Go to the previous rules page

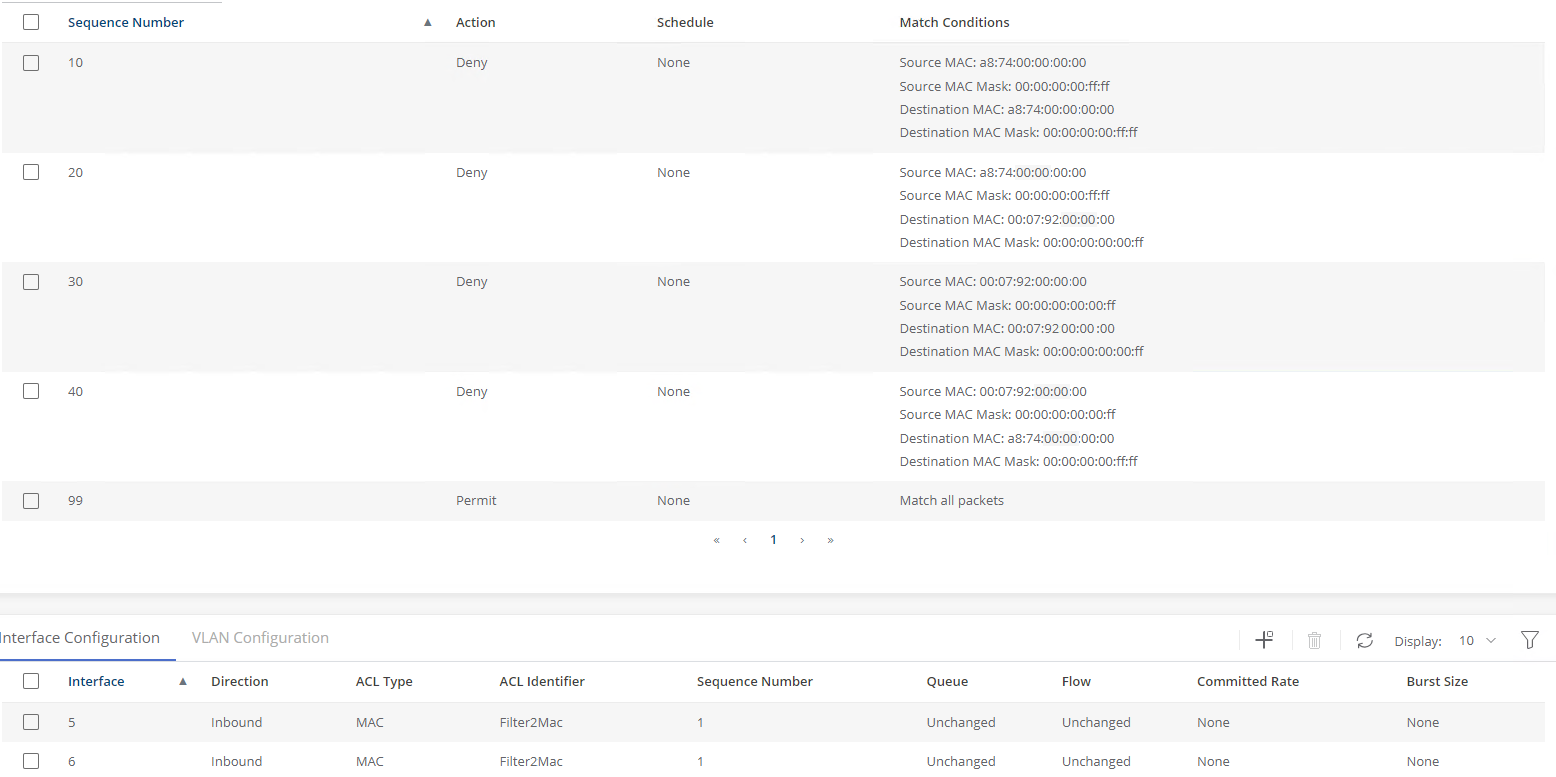coord(745,540)
